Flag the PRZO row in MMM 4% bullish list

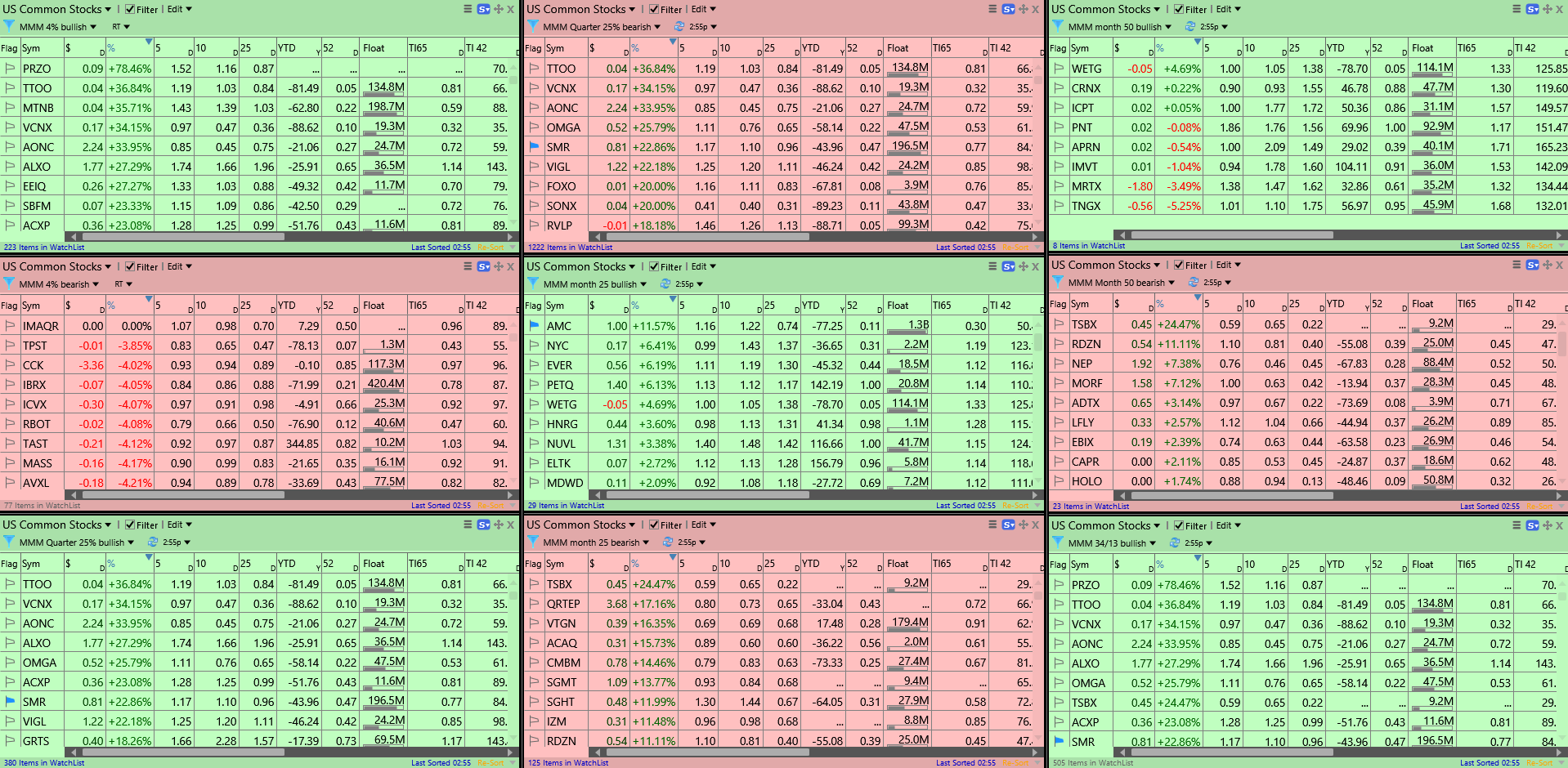(x=10, y=69)
